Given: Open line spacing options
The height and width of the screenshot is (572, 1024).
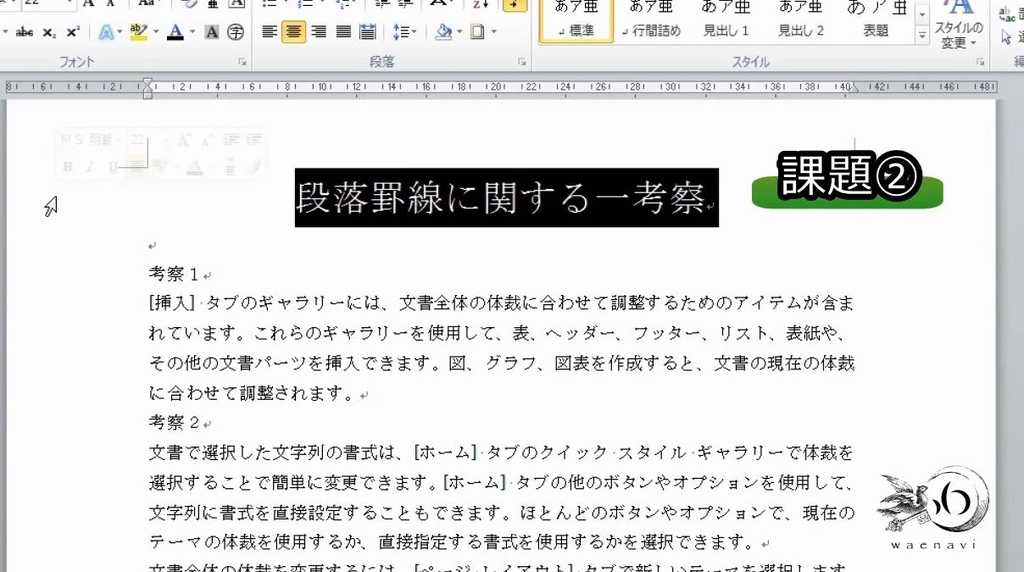Looking at the screenshot, I should click(x=405, y=31).
